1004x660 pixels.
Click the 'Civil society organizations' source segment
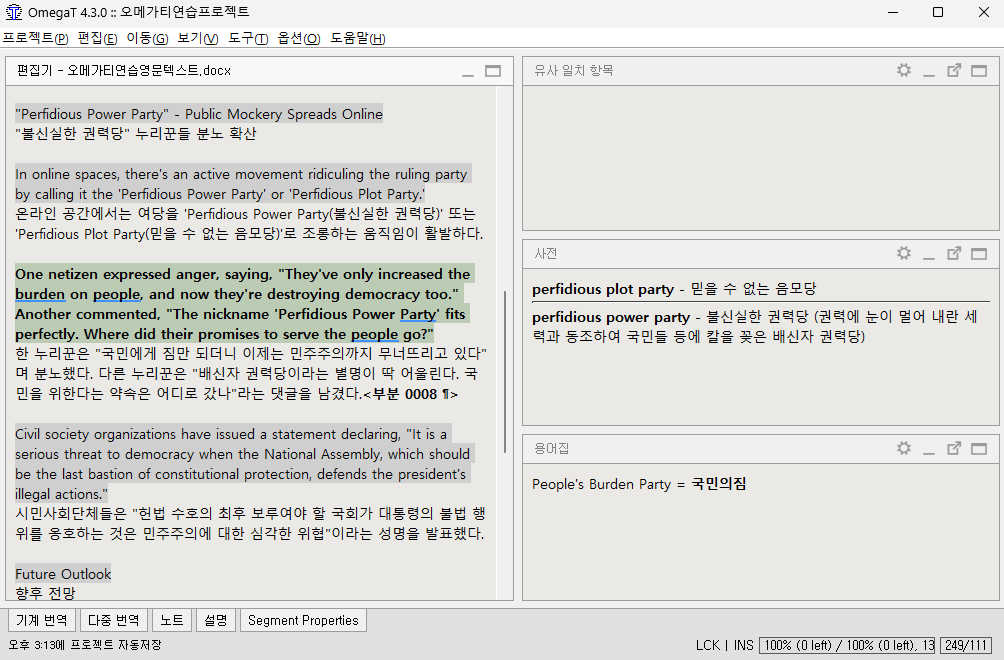pos(243,464)
